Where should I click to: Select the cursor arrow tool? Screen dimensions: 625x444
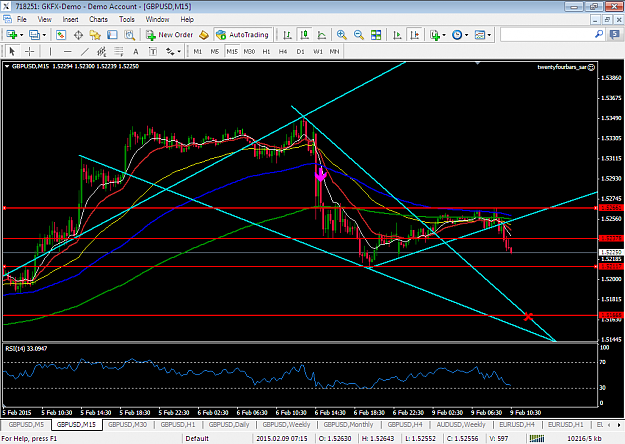coord(12,51)
